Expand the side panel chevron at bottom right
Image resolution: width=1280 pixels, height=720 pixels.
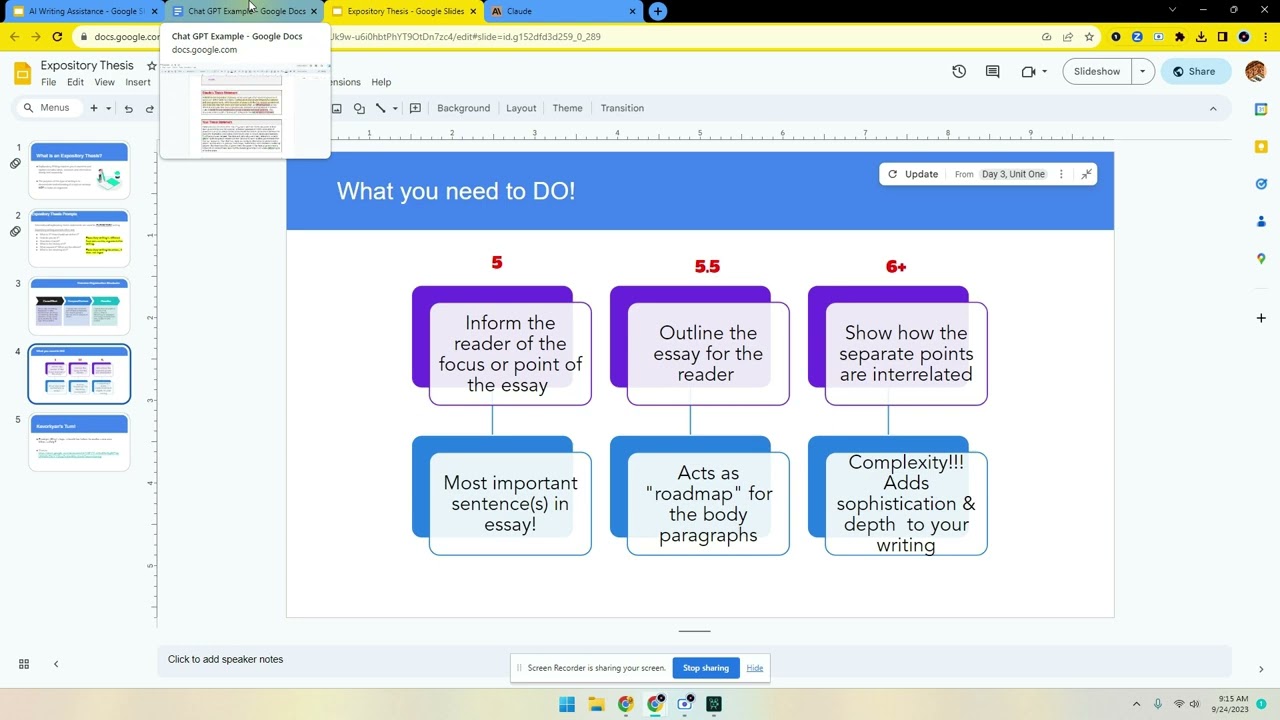[x=1261, y=669]
